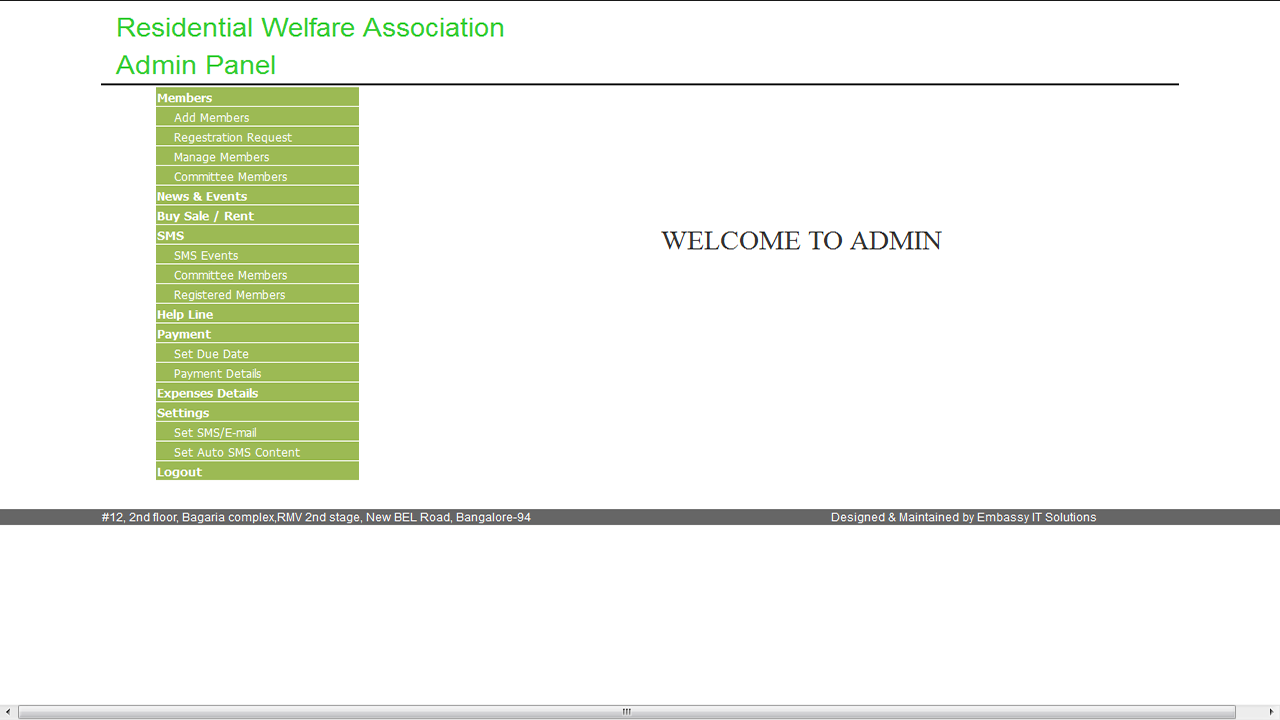Click the Payment menu heading
The image size is (1280, 720).
pyautogui.click(x=257, y=333)
